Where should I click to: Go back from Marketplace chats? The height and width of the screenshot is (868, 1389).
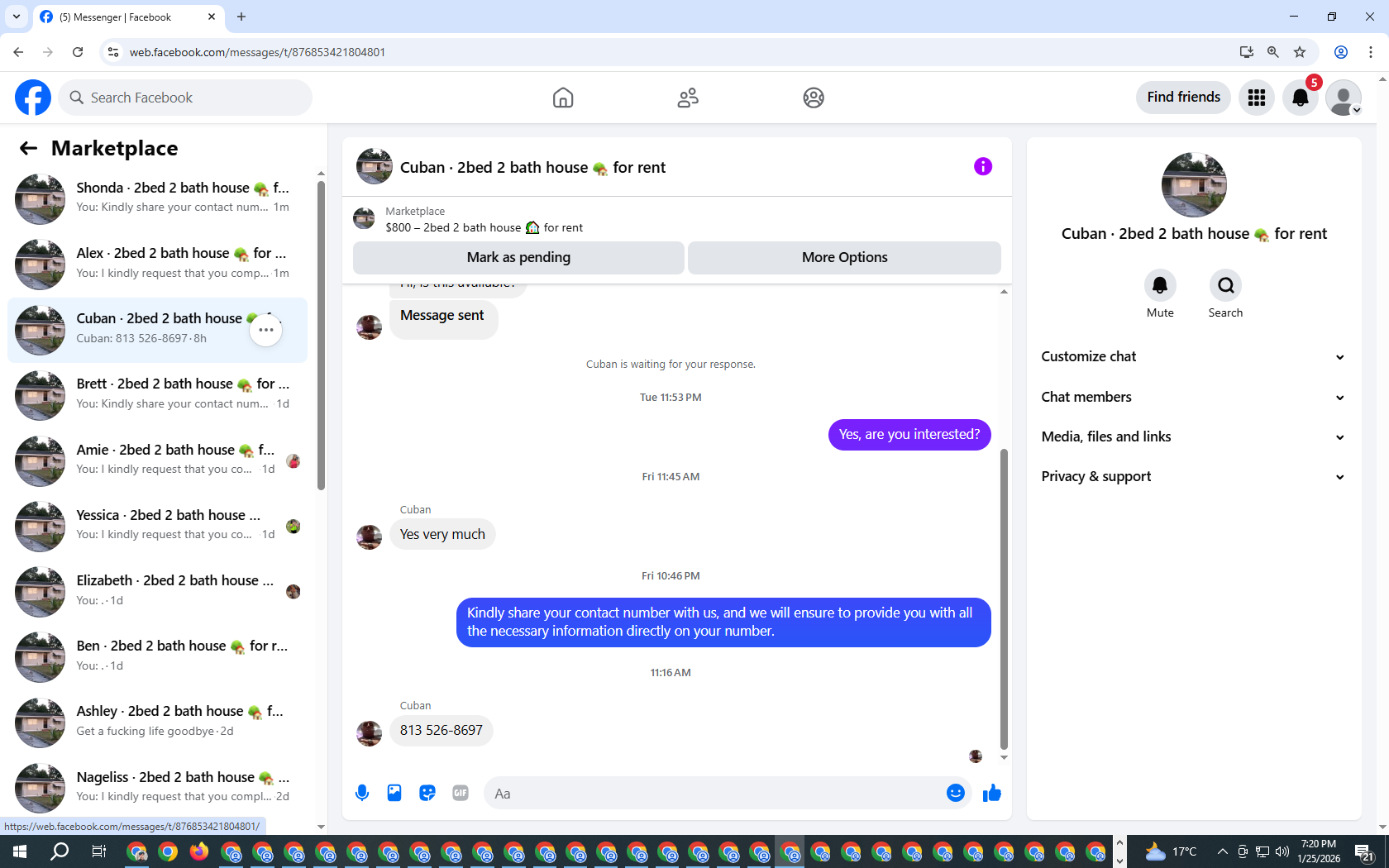click(x=28, y=148)
